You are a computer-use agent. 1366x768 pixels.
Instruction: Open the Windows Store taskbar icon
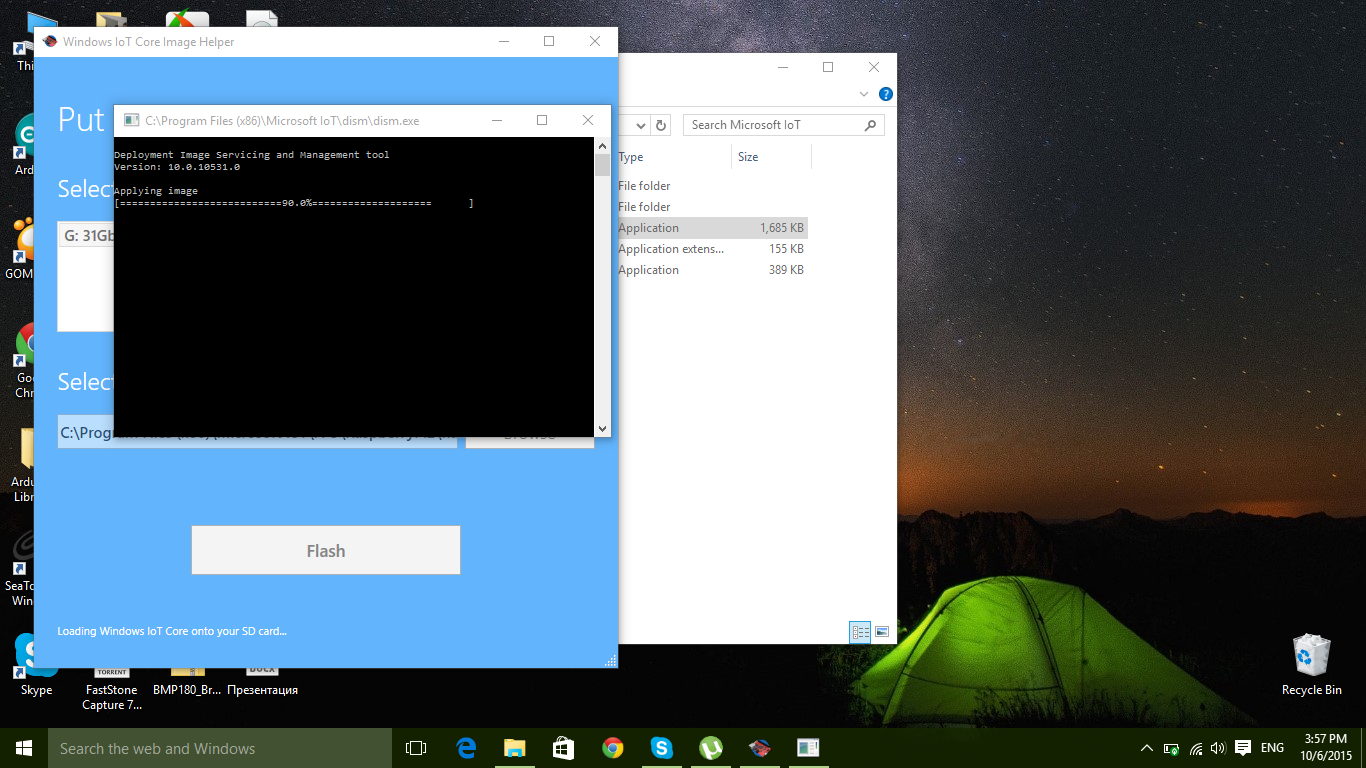tap(564, 748)
